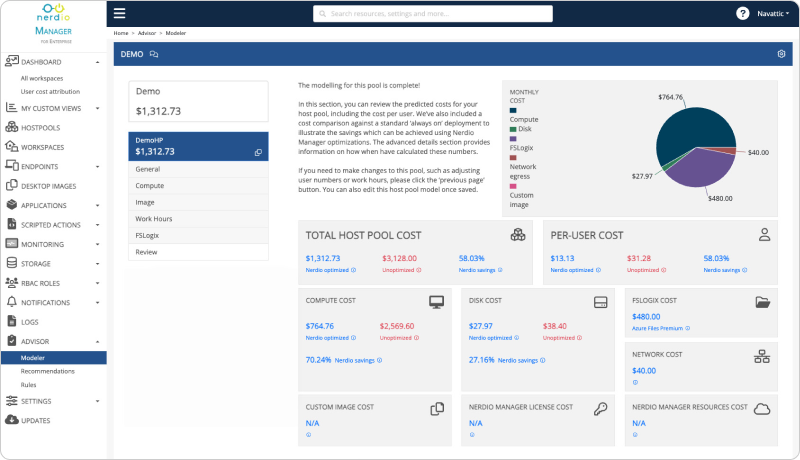Click the FSLogix Cost folder icon
Viewport: 800px width, 460px height.
[x=763, y=302]
